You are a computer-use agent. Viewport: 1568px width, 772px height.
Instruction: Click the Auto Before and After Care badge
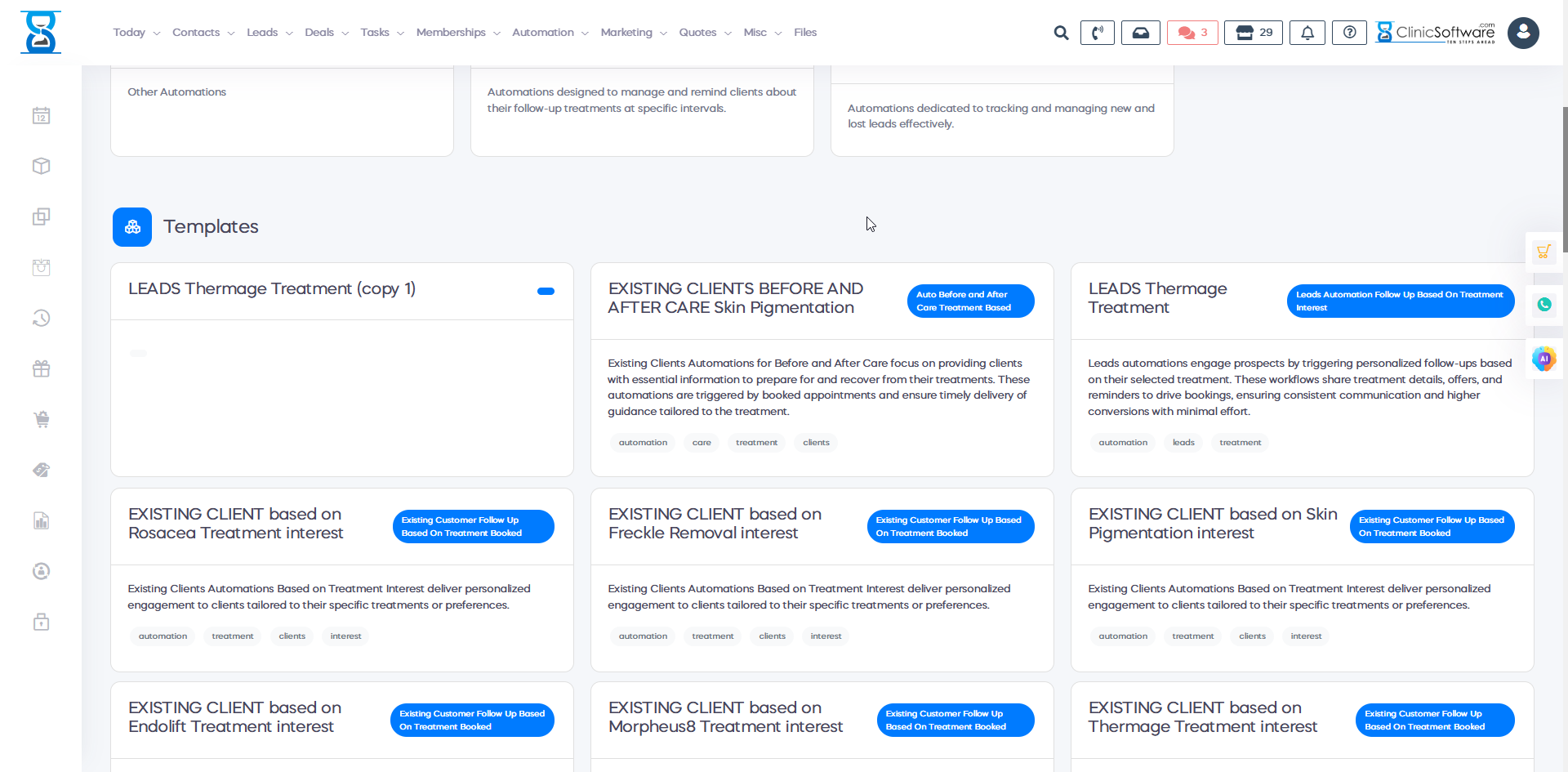point(970,301)
